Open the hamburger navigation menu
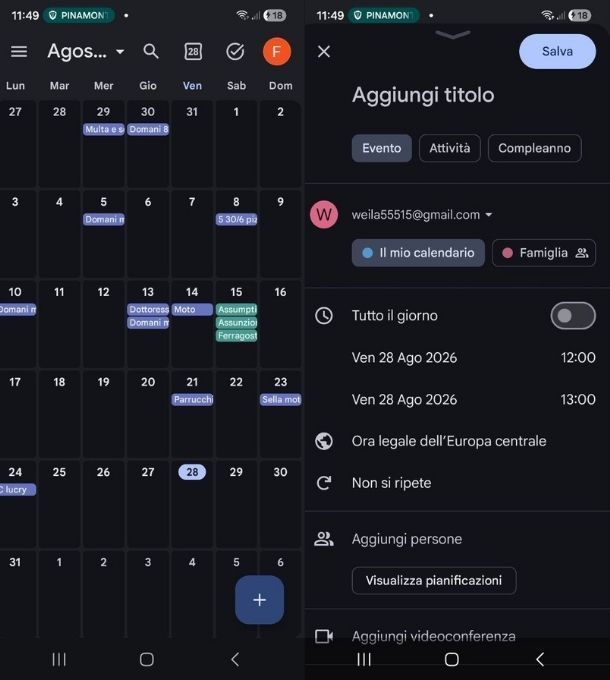610x680 pixels. pos(19,51)
